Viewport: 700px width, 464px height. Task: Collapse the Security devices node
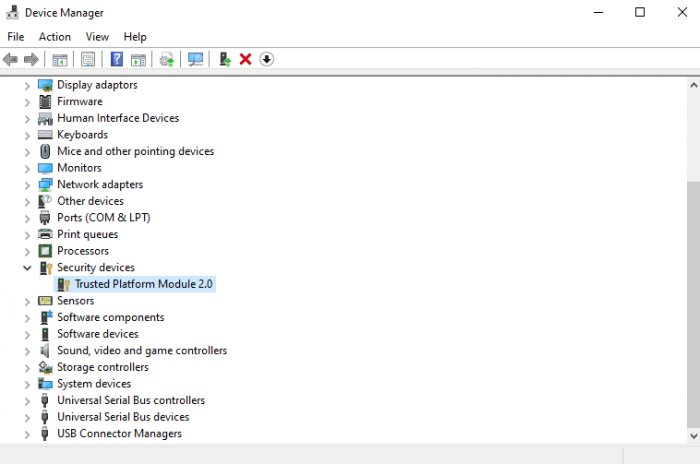pyautogui.click(x=27, y=268)
